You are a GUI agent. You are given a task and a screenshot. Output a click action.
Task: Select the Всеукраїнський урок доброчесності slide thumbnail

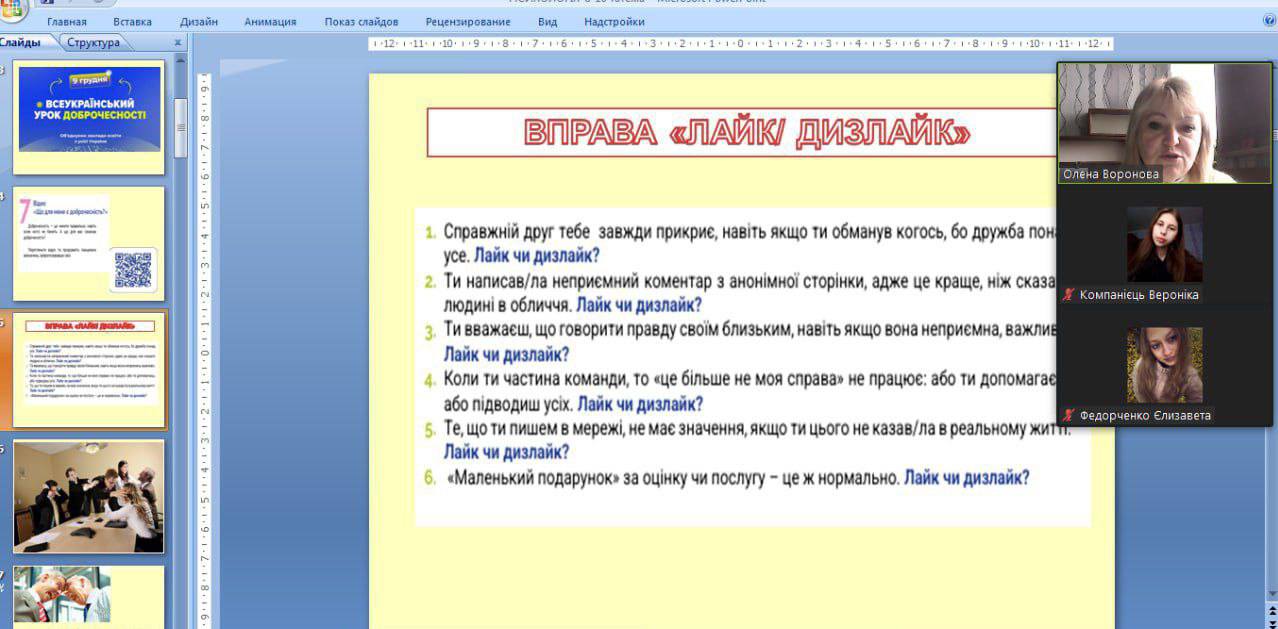click(x=89, y=115)
